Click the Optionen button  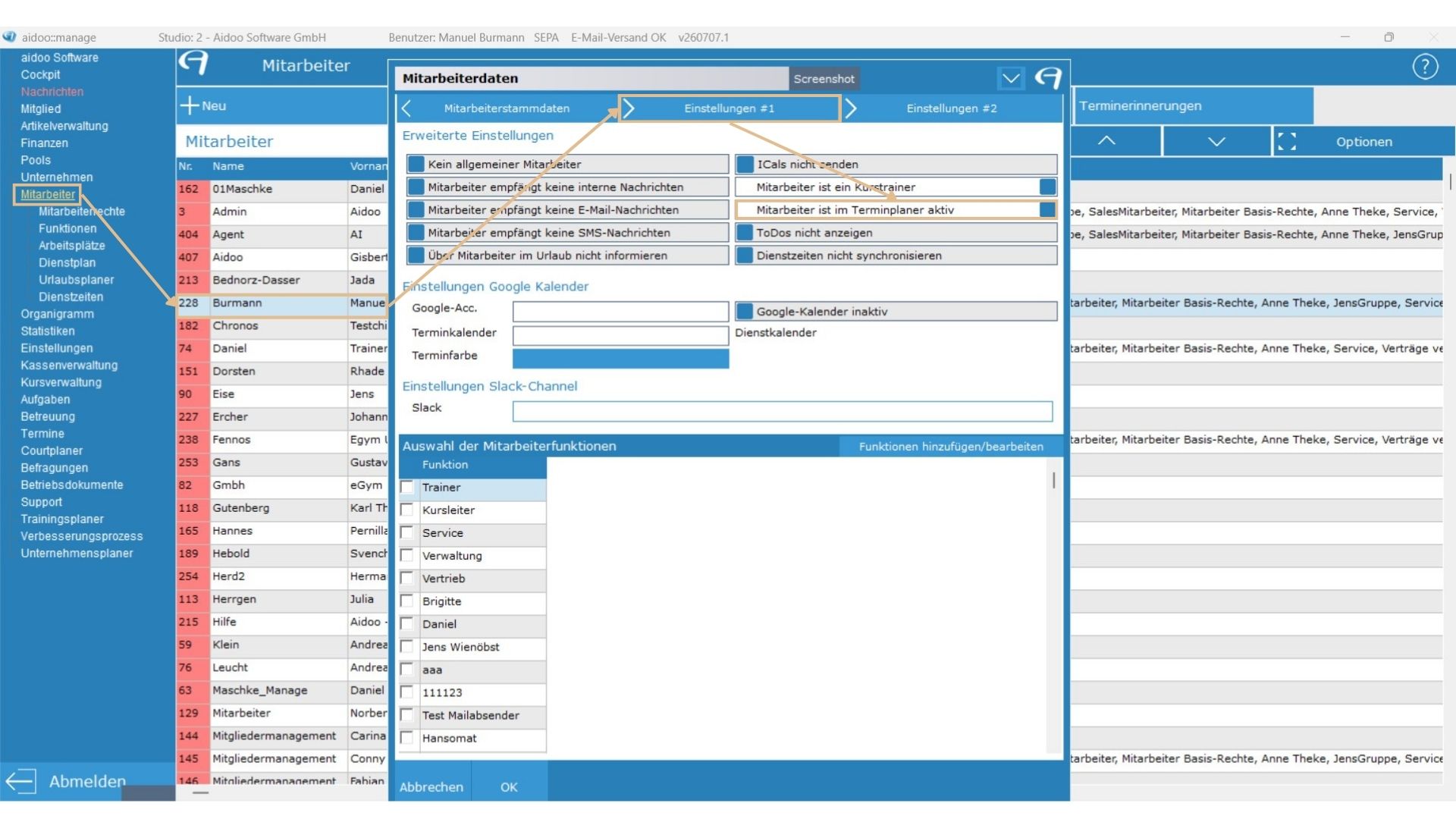[1363, 142]
